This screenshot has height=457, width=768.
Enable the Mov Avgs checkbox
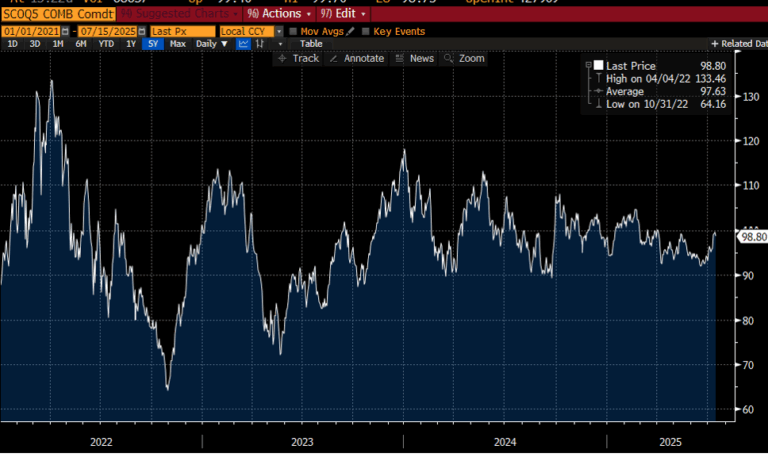pos(292,31)
